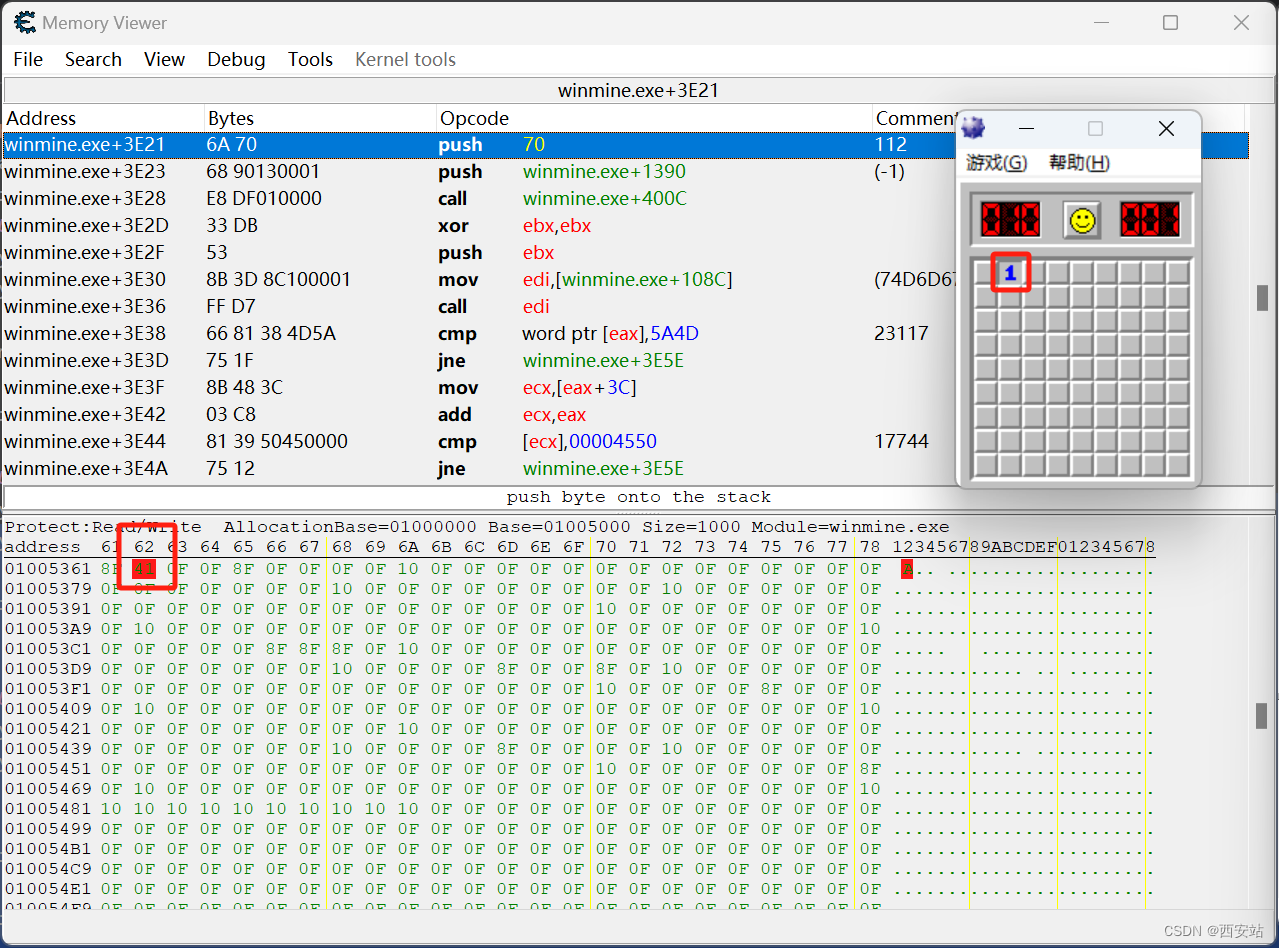This screenshot has height=948, width=1279.
Task: Minimize the Minesweeper window
Action: (x=1026, y=128)
